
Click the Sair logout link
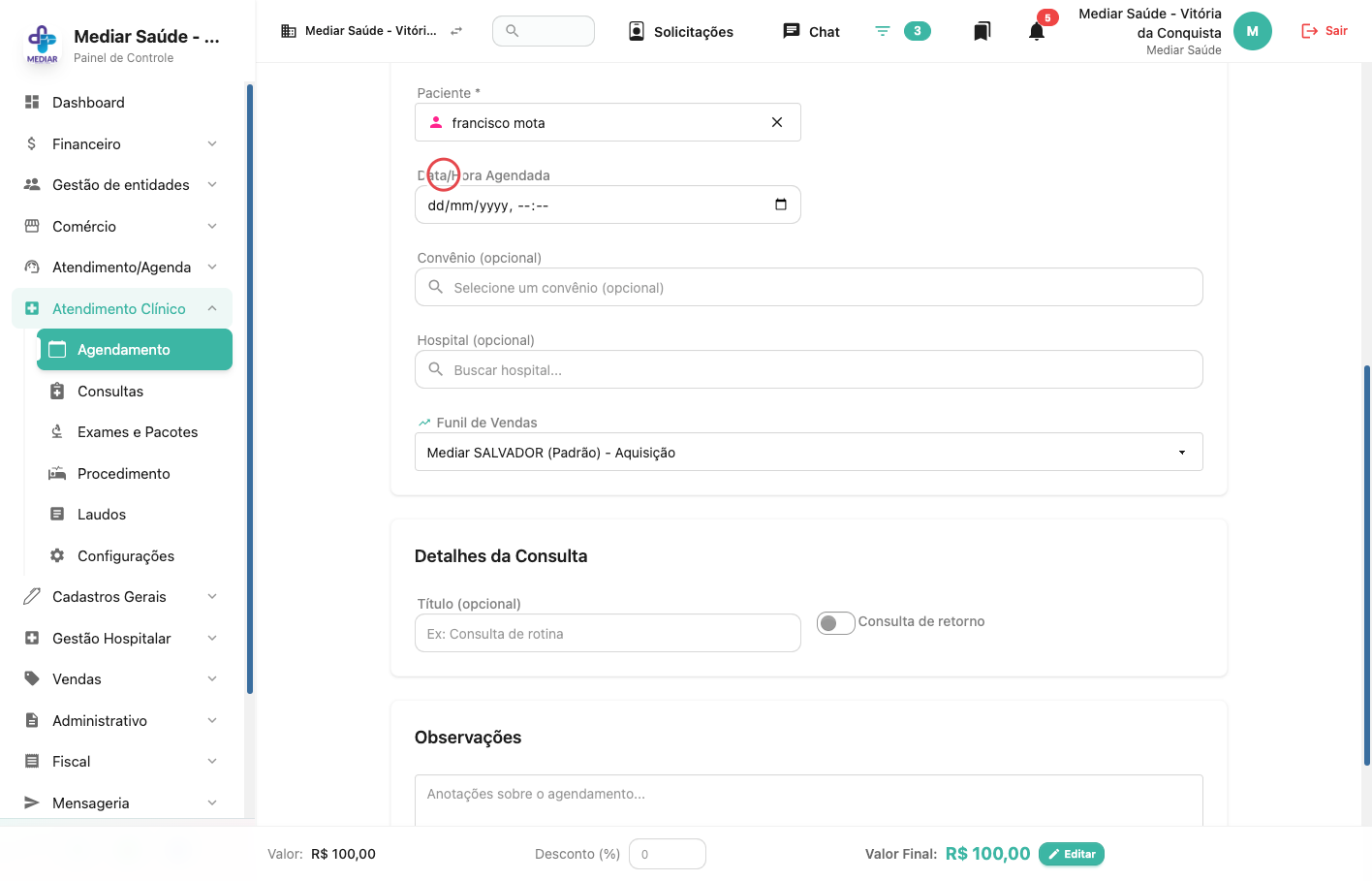[x=1325, y=31]
